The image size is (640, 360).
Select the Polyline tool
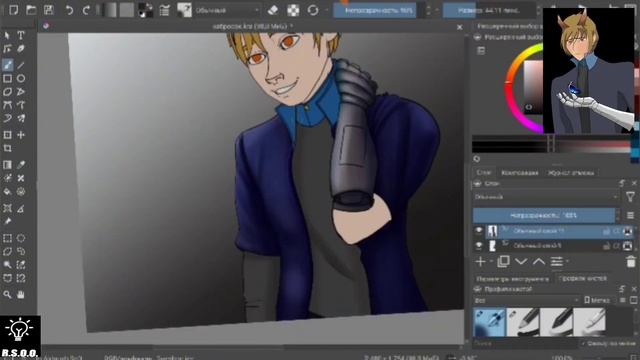point(21,92)
